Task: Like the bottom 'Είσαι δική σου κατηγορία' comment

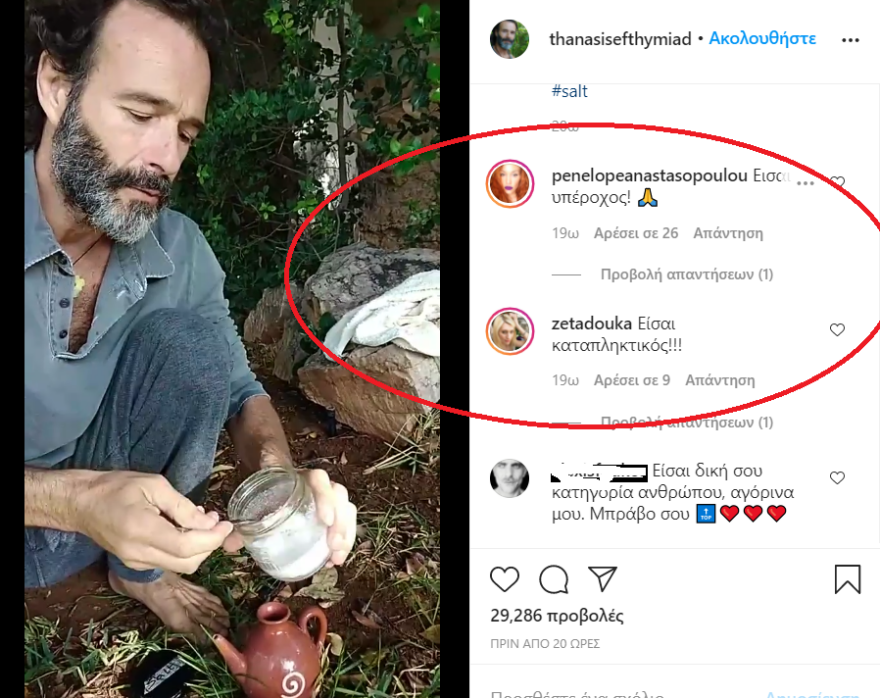Action: (837, 478)
